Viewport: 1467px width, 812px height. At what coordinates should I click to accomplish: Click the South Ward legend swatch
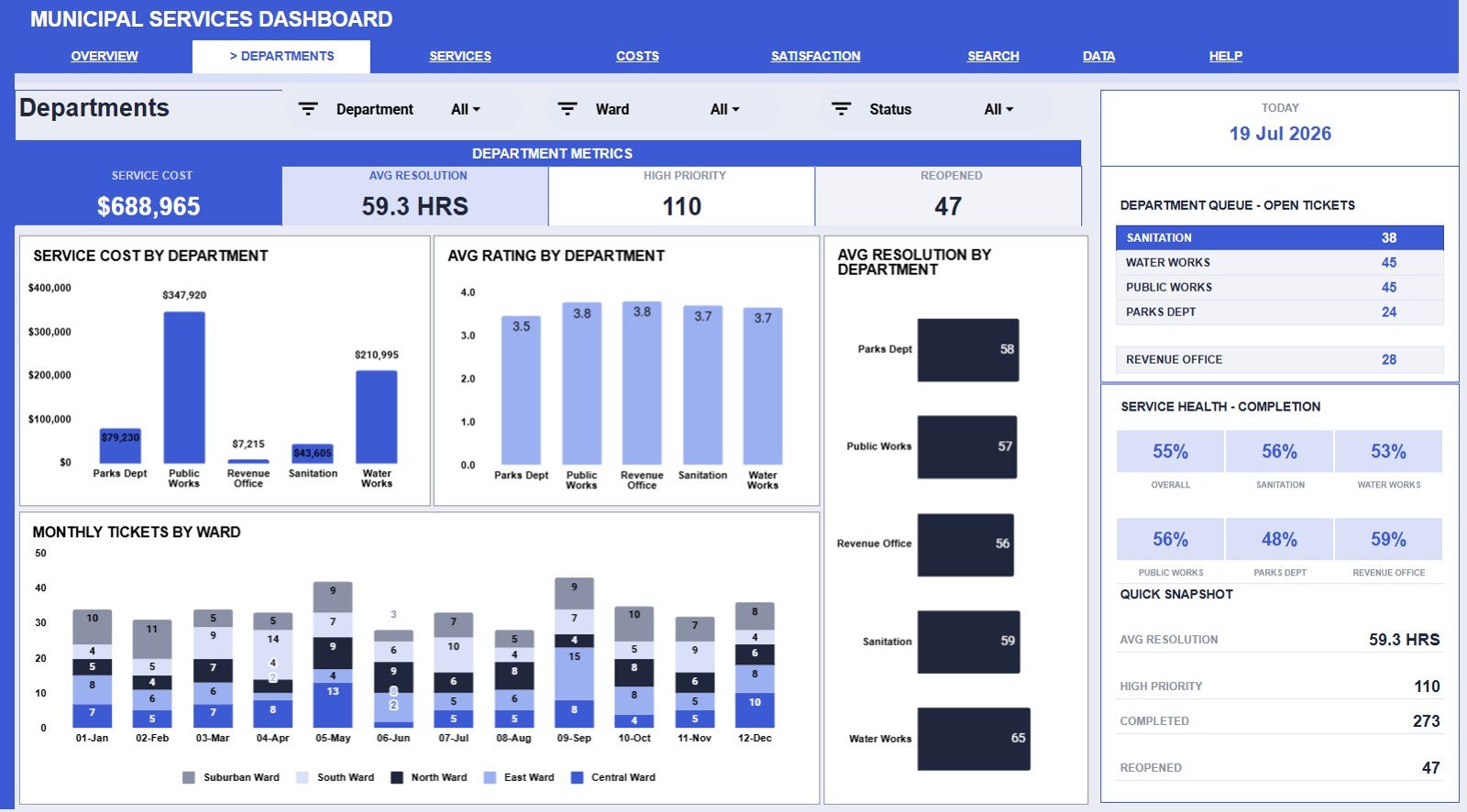pyautogui.click(x=303, y=777)
